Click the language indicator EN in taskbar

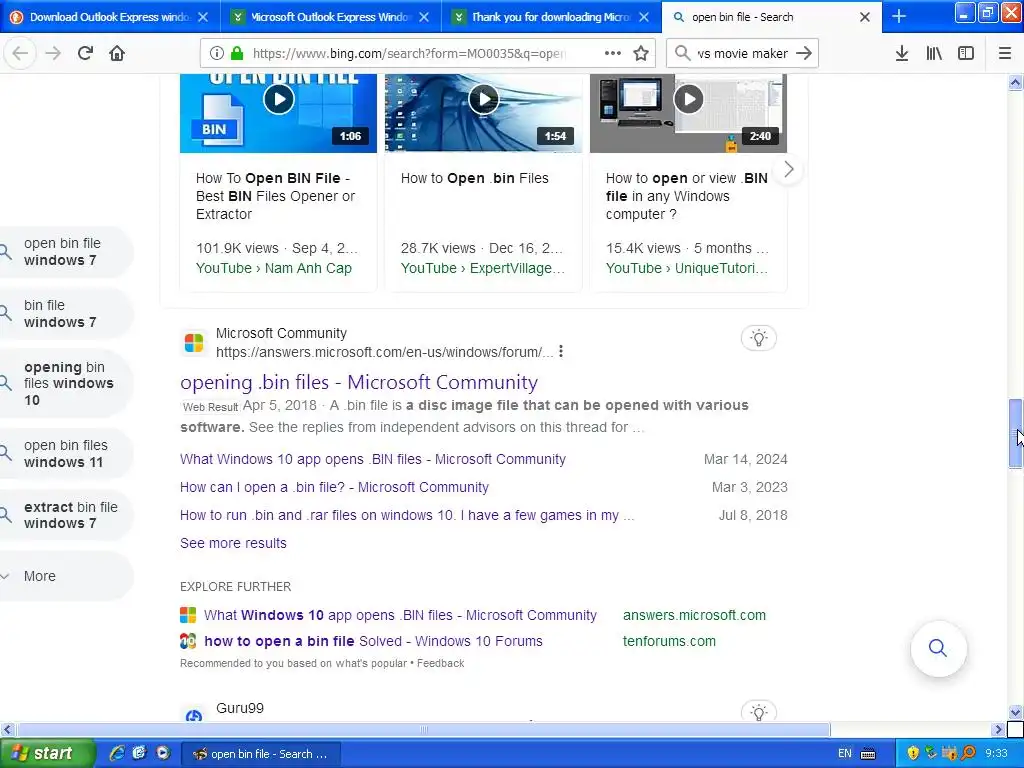844,754
